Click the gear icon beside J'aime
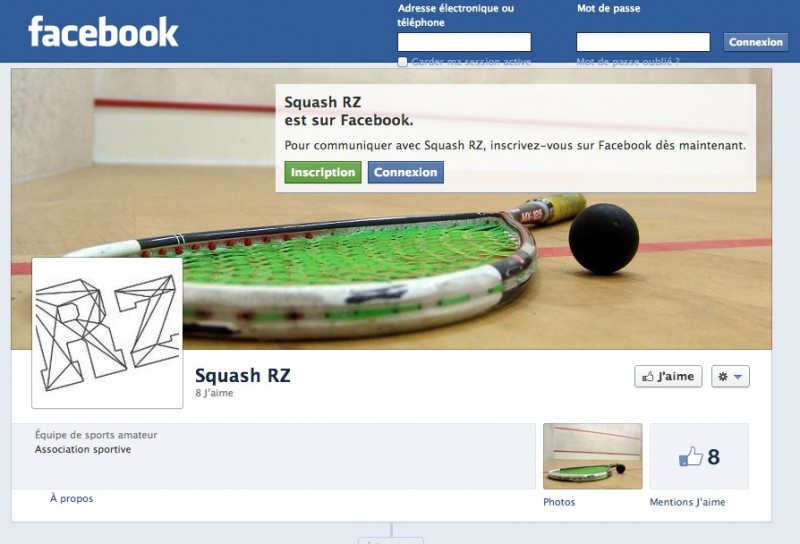800x544 pixels. coord(723,377)
